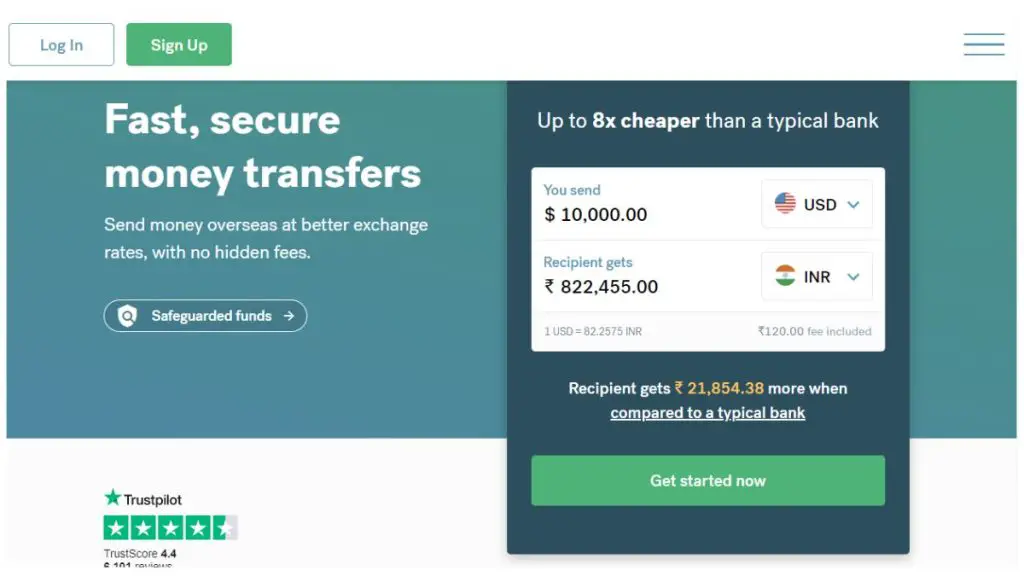This screenshot has height=576, width=1024.
Task: Click the TrustScore 4.4 text
Action: pyautogui.click(x=140, y=554)
